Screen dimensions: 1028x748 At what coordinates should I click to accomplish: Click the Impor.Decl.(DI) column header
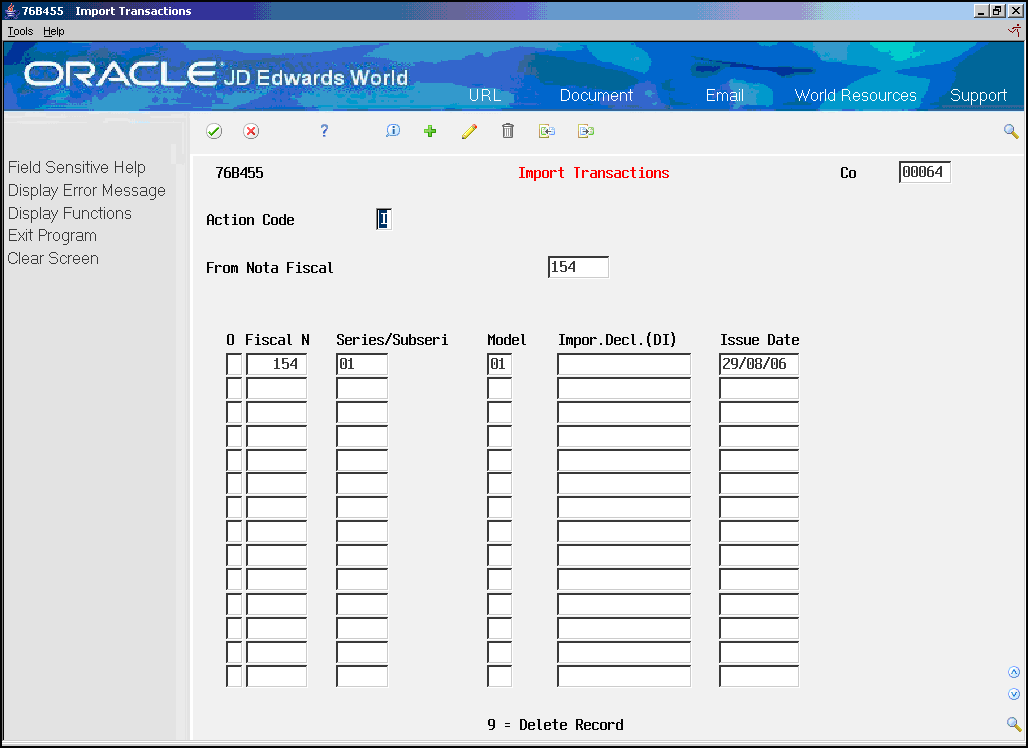coord(617,340)
